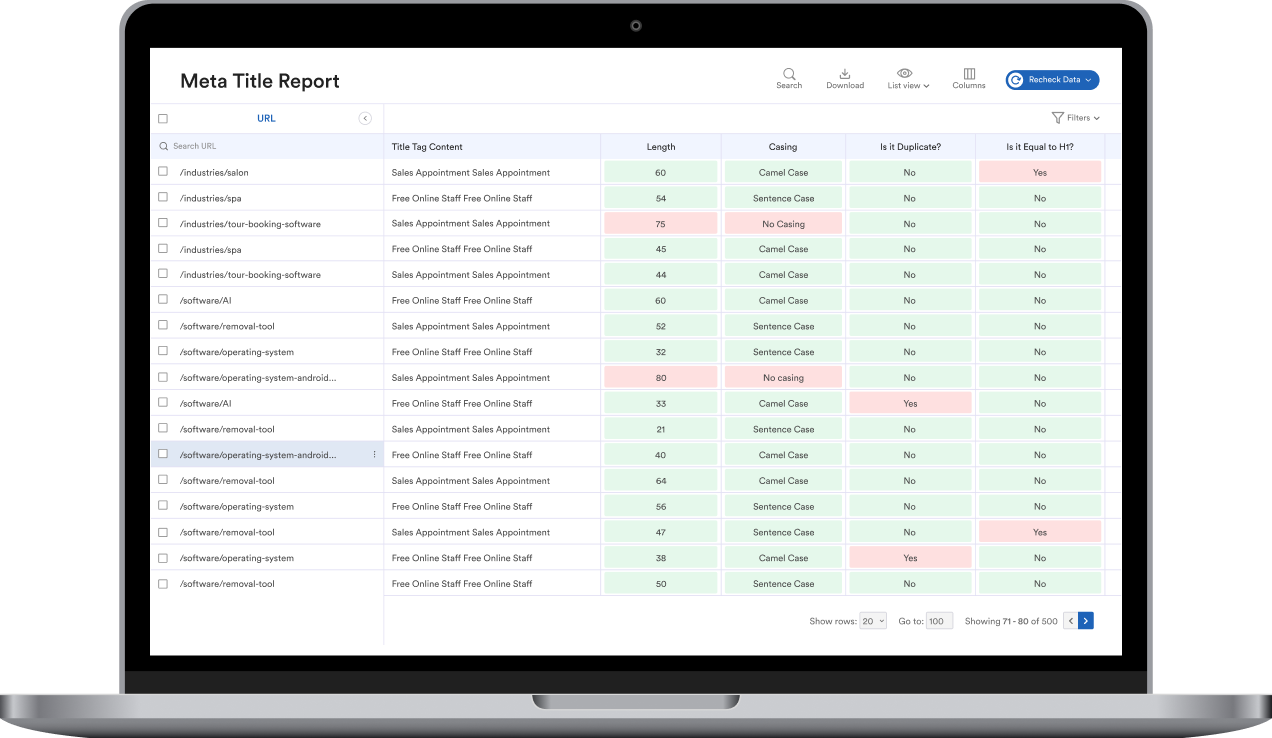This screenshot has width=1272, height=738.
Task: Expand the Show rows dropdown
Action: [873, 621]
